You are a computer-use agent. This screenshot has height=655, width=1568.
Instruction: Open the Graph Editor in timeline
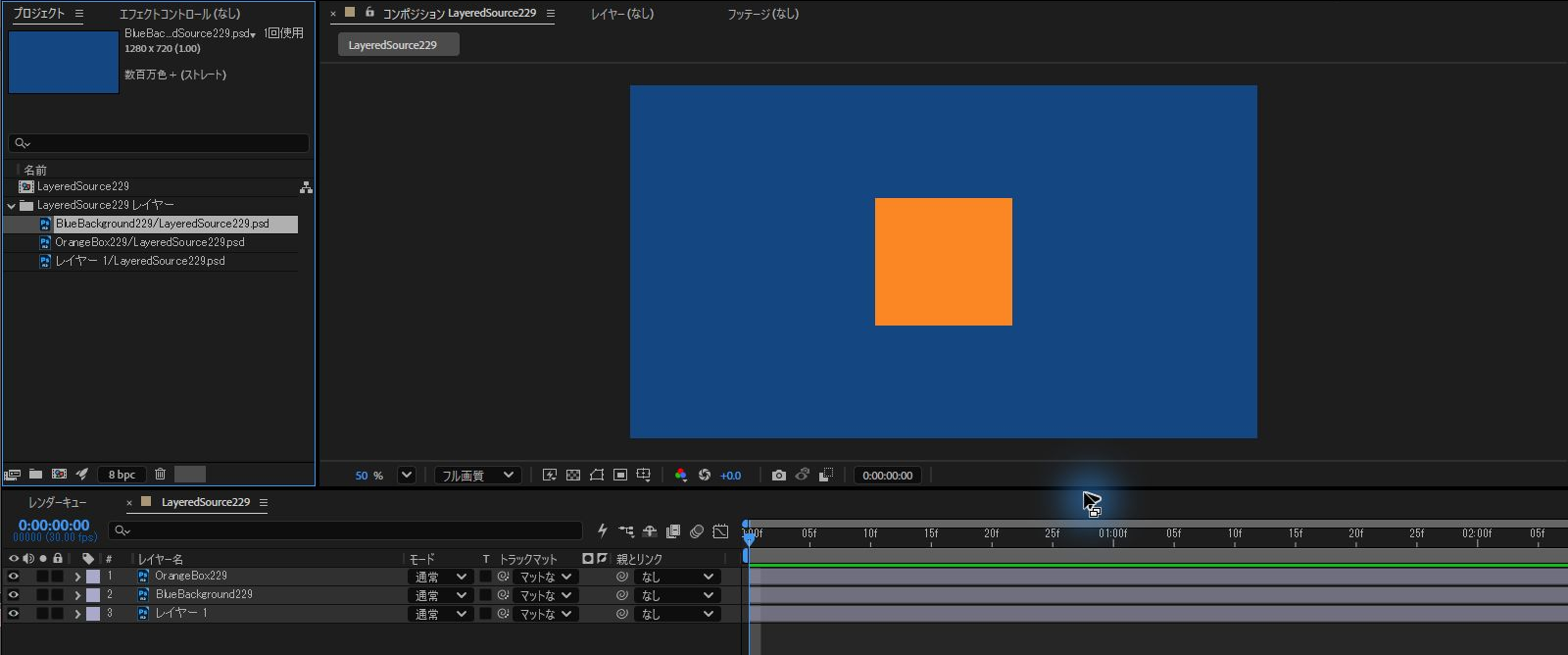(x=720, y=531)
